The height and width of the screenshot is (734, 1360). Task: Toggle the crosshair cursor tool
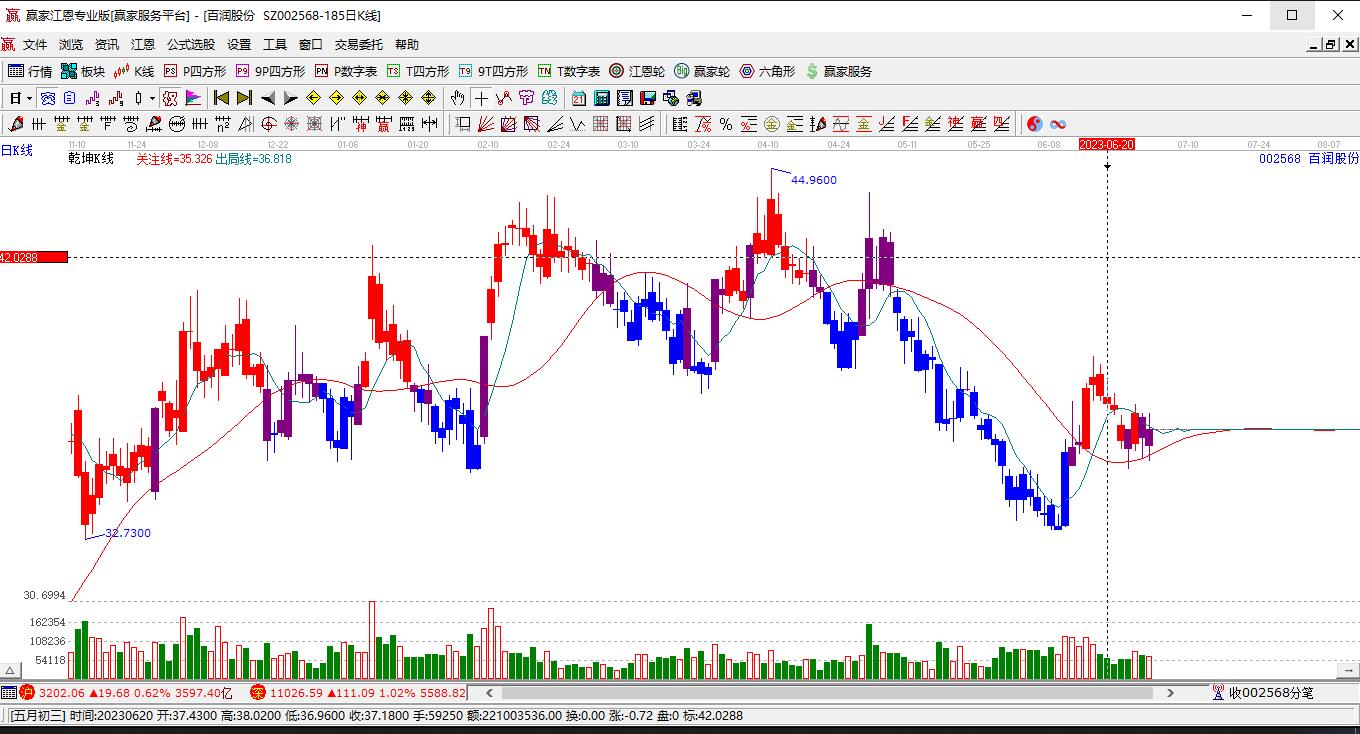point(481,98)
